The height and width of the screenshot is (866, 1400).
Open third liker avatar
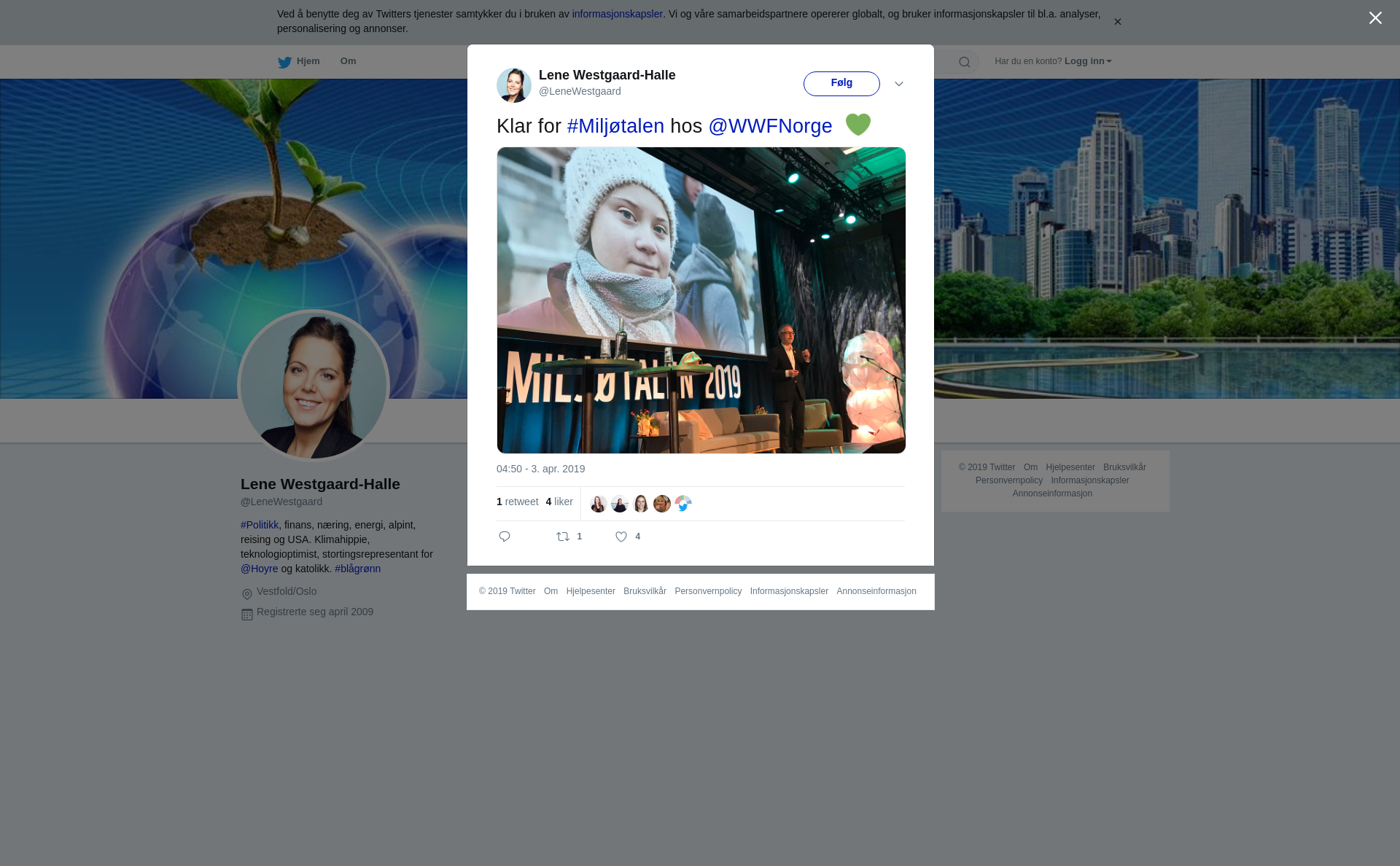pos(641,504)
